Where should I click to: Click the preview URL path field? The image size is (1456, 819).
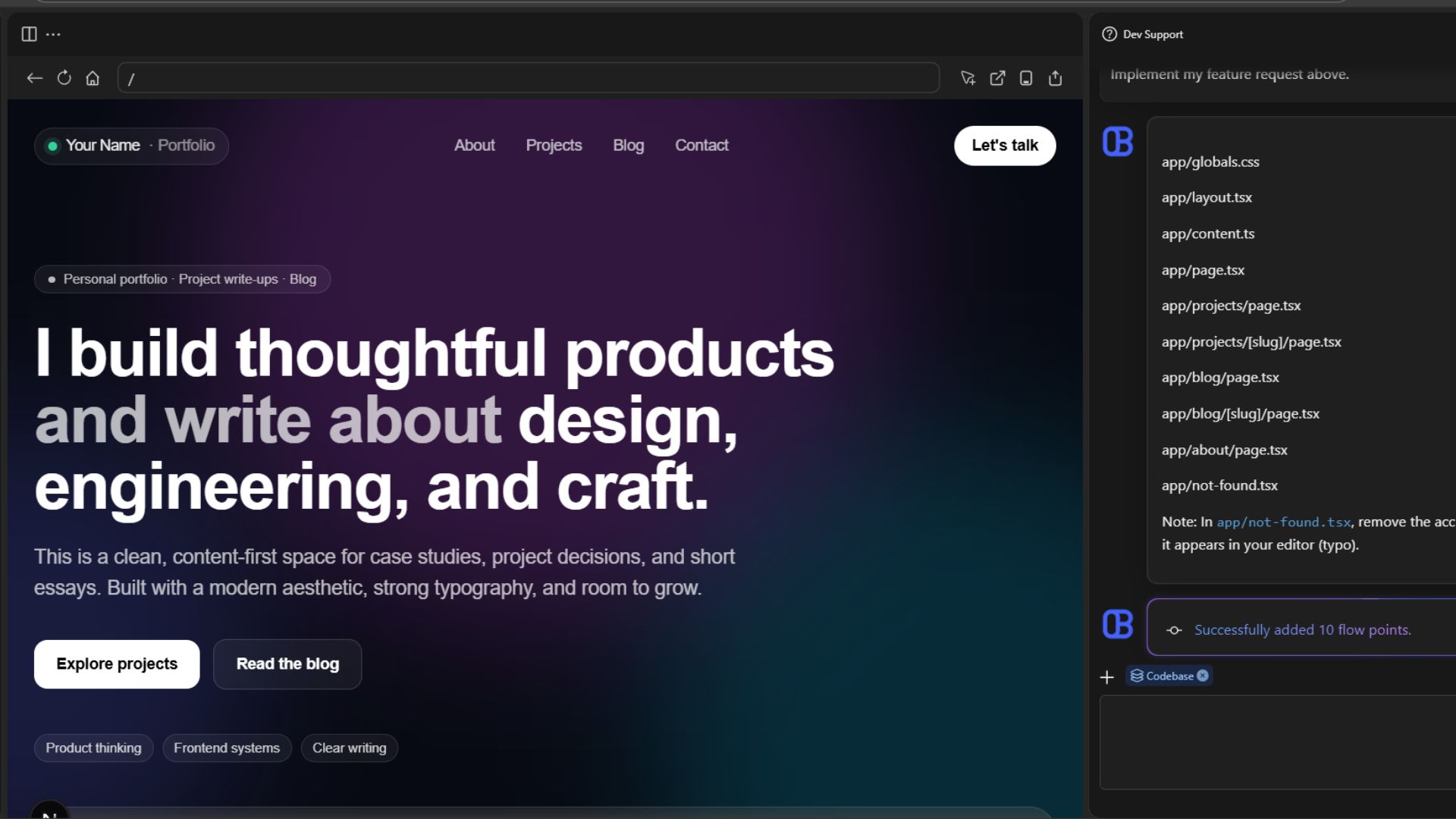528,78
